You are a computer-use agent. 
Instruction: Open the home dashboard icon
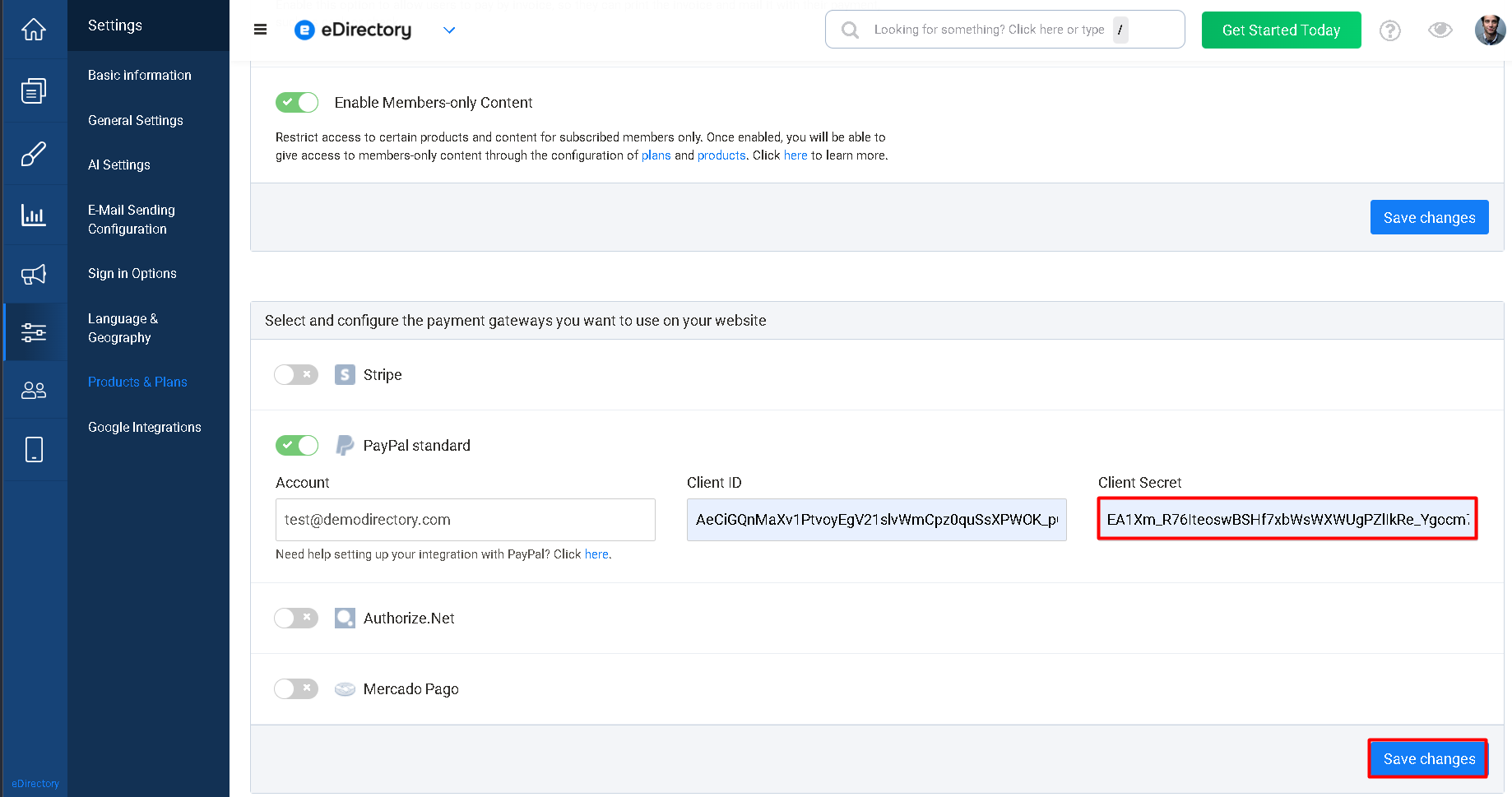pos(34,30)
